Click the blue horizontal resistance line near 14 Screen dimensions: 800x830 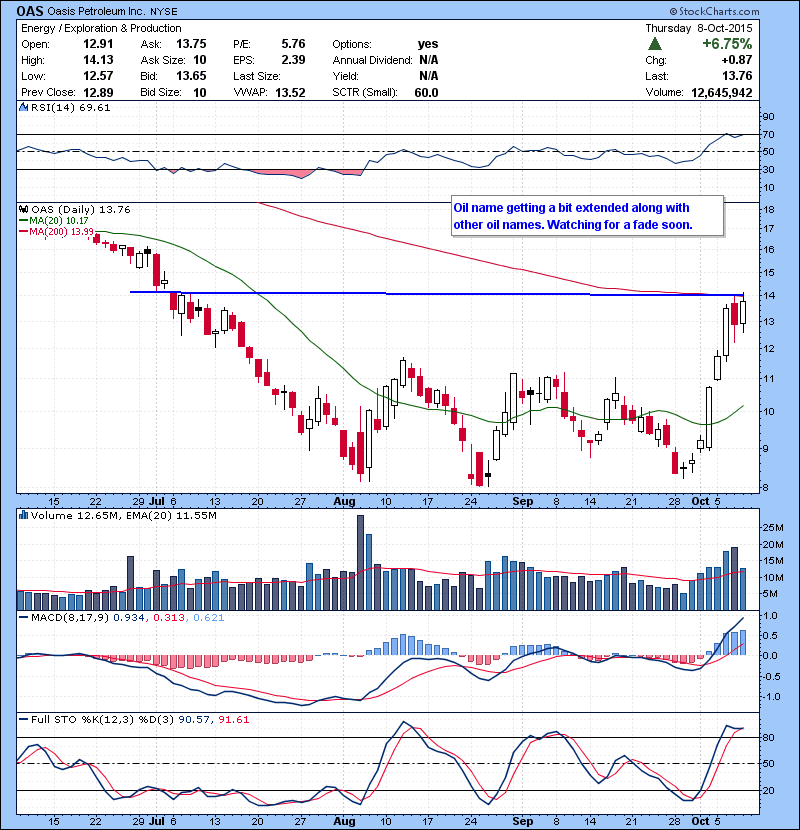point(437,293)
